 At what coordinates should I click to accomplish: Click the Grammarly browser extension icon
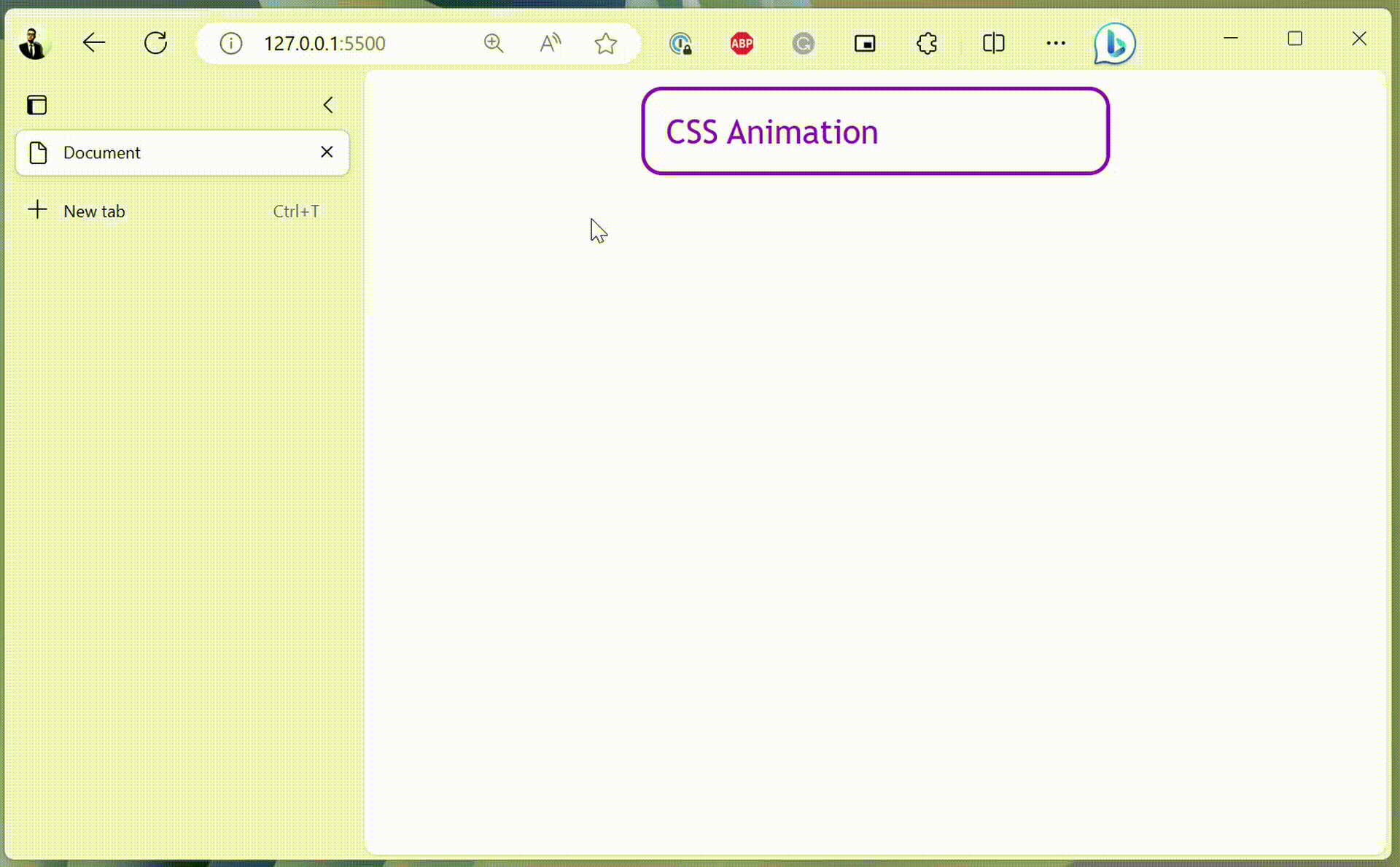point(803,43)
